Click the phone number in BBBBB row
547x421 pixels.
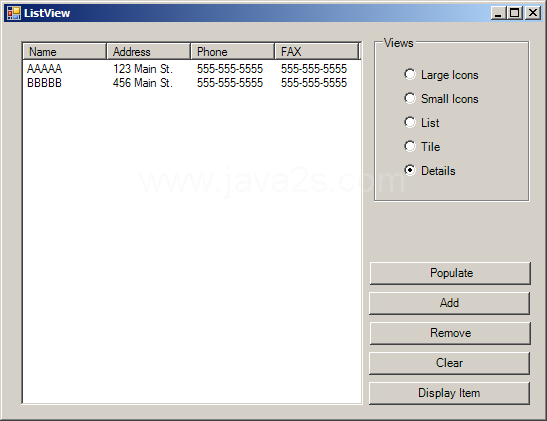230,83
